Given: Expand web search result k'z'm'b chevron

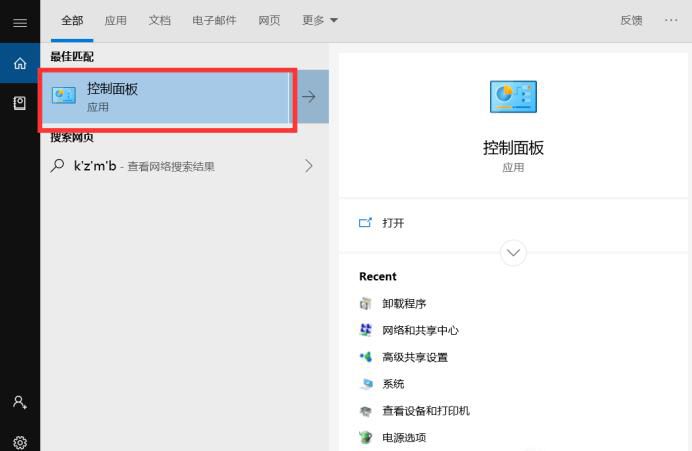Looking at the screenshot, I should tap(309, 166).
